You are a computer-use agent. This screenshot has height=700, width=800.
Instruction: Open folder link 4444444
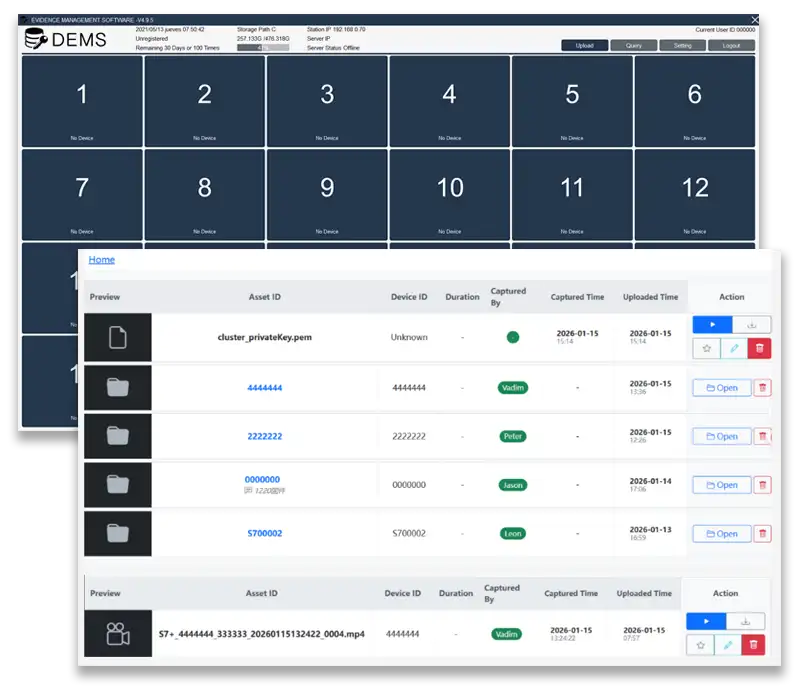pyautogui.click(x=265, y=388)
